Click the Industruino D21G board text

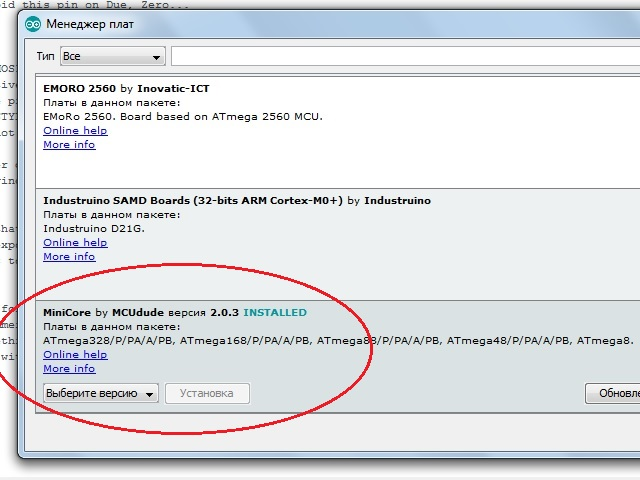click(94, 229)
